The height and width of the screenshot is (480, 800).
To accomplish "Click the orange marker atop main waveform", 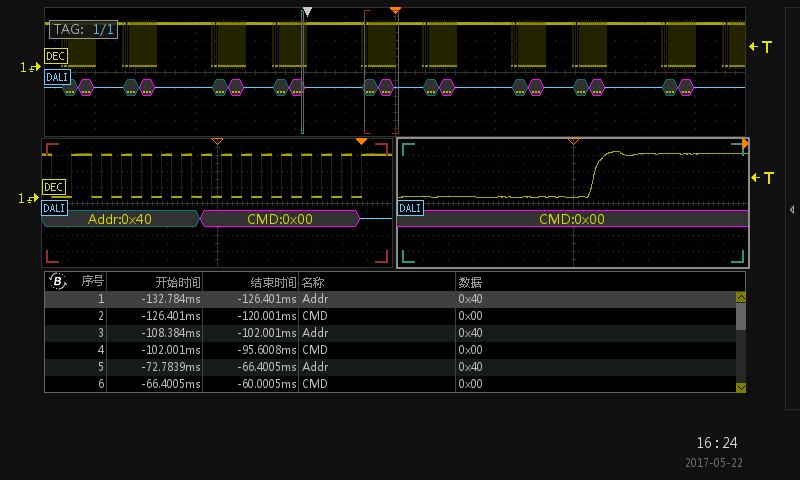I will [x=395, y=10].
